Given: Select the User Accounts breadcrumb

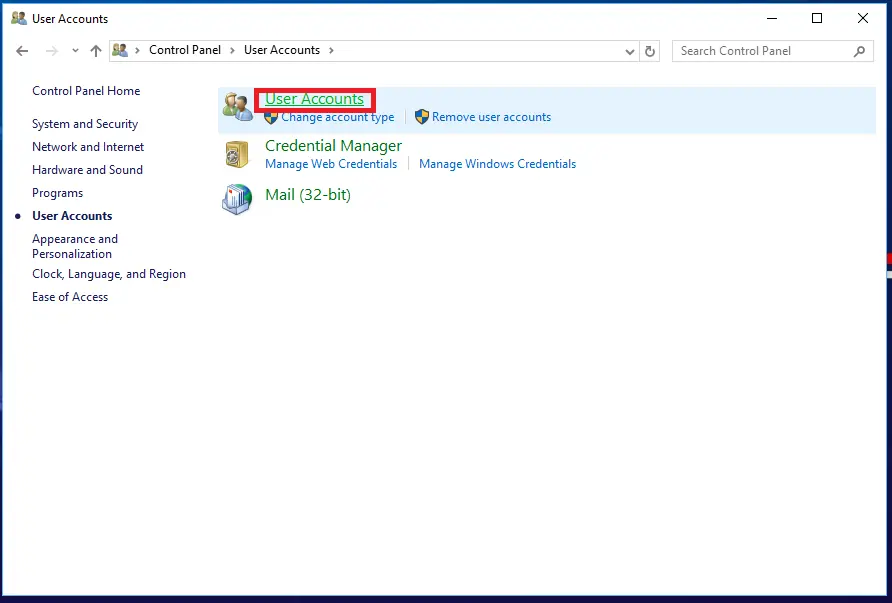Looking at the screenshot, I should pos(282,50).
